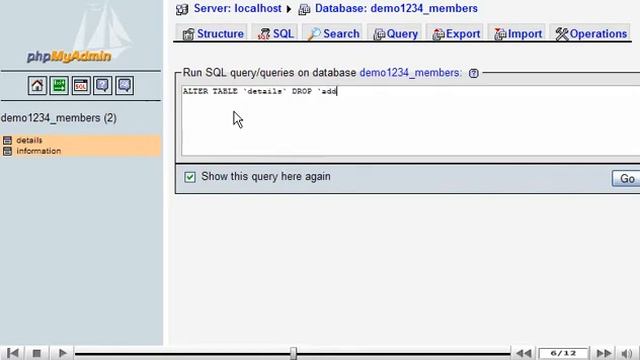Open the Query tab

coord(395,34)
